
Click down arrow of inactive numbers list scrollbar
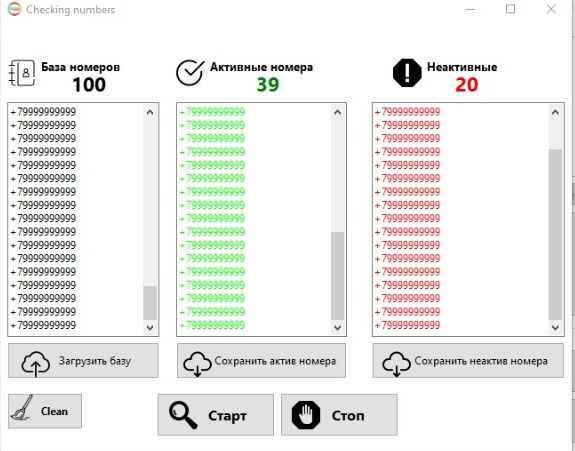pos(555,327)
